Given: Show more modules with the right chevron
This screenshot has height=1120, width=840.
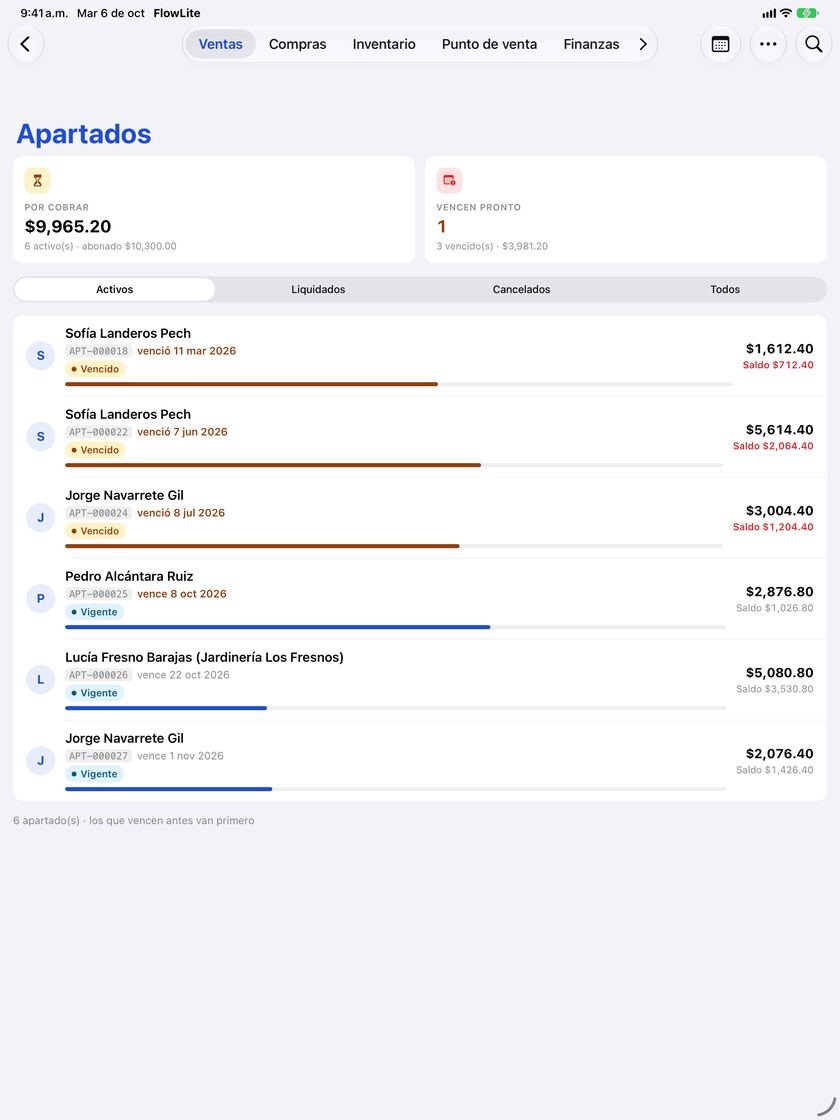Looking at the screenshot, I should [643, 44].
